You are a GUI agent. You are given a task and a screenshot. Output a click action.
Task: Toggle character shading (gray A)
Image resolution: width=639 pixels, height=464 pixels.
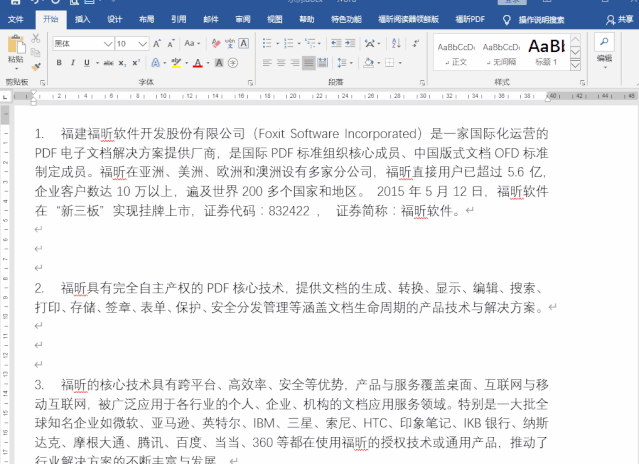tap(219, 63)
